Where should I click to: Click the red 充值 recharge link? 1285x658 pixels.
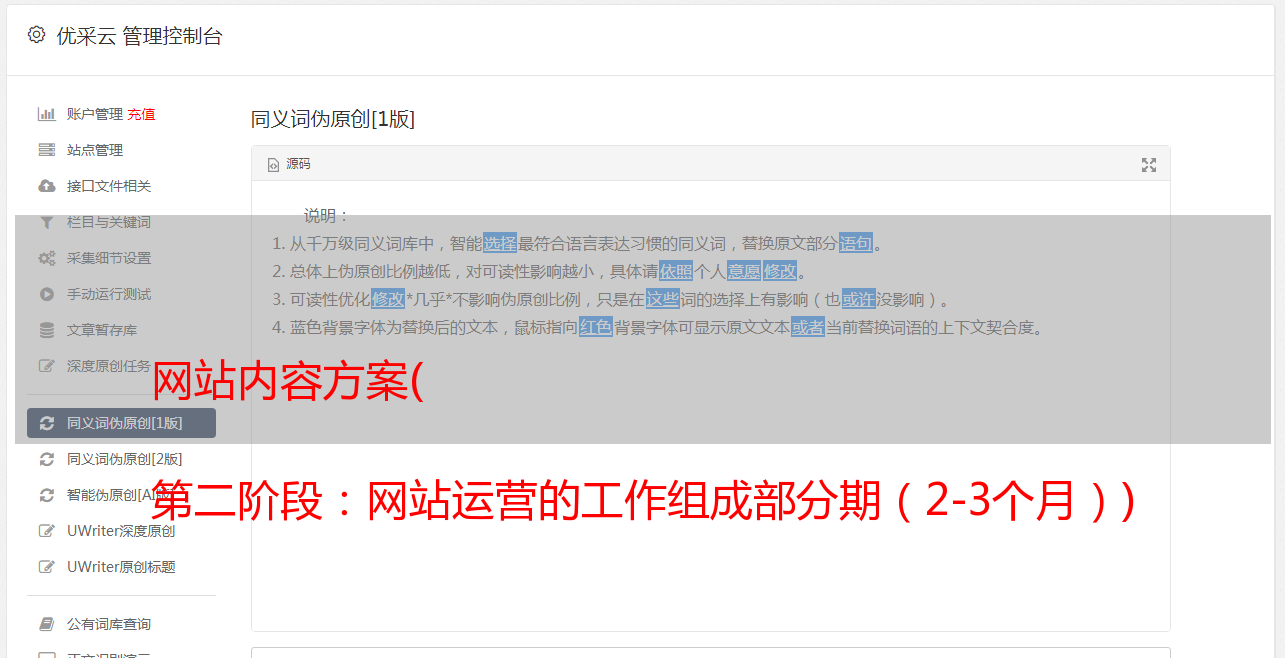[x=141, y=114]
